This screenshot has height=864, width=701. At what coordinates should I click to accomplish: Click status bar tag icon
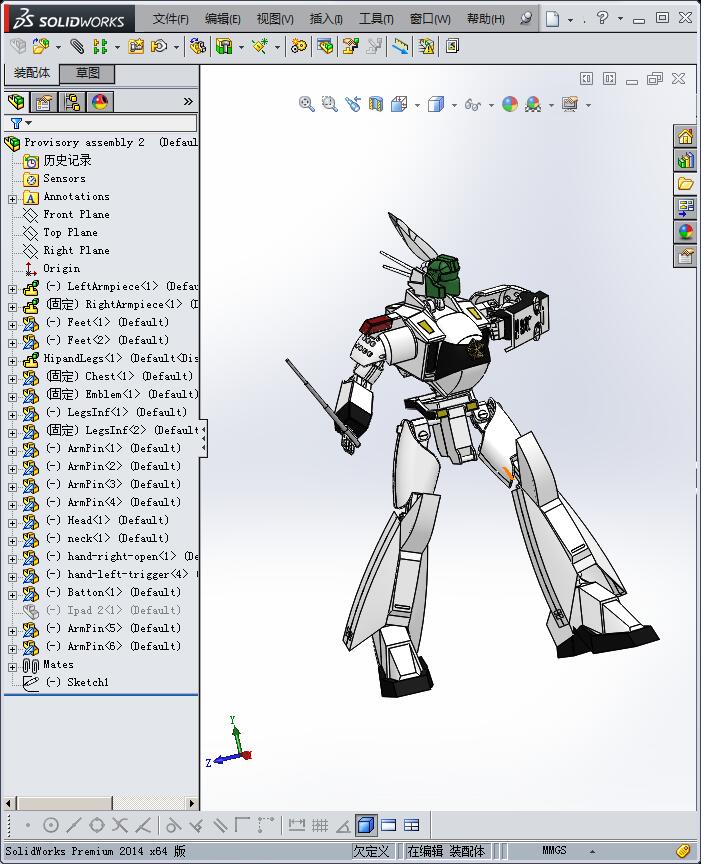683,851
